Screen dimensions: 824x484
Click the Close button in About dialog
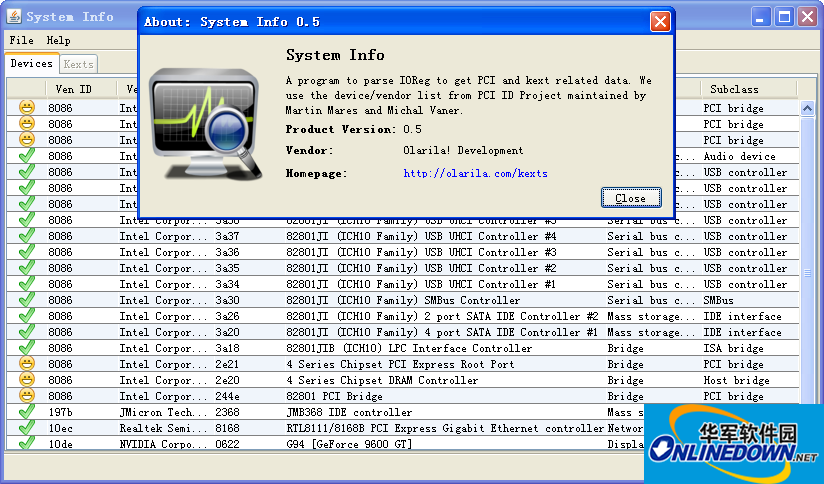(631, 198)
